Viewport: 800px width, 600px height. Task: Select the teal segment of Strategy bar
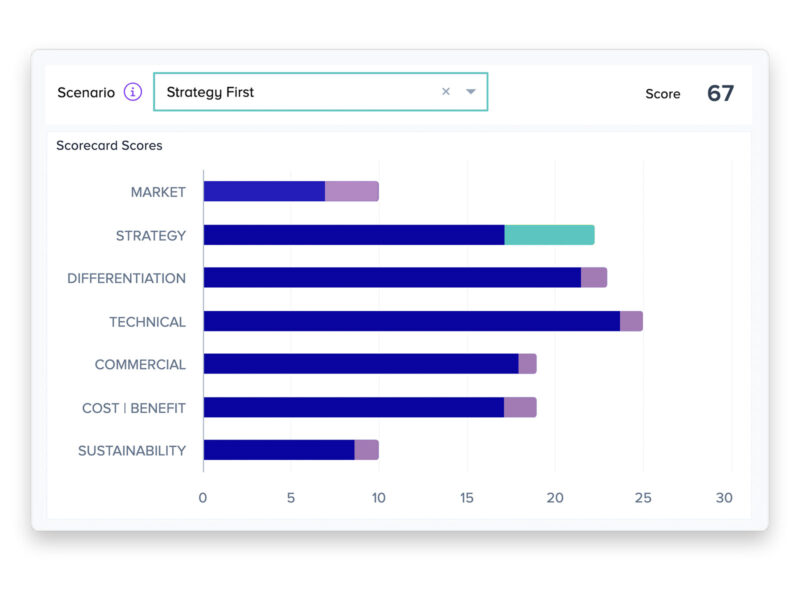(x=549, y=235)
